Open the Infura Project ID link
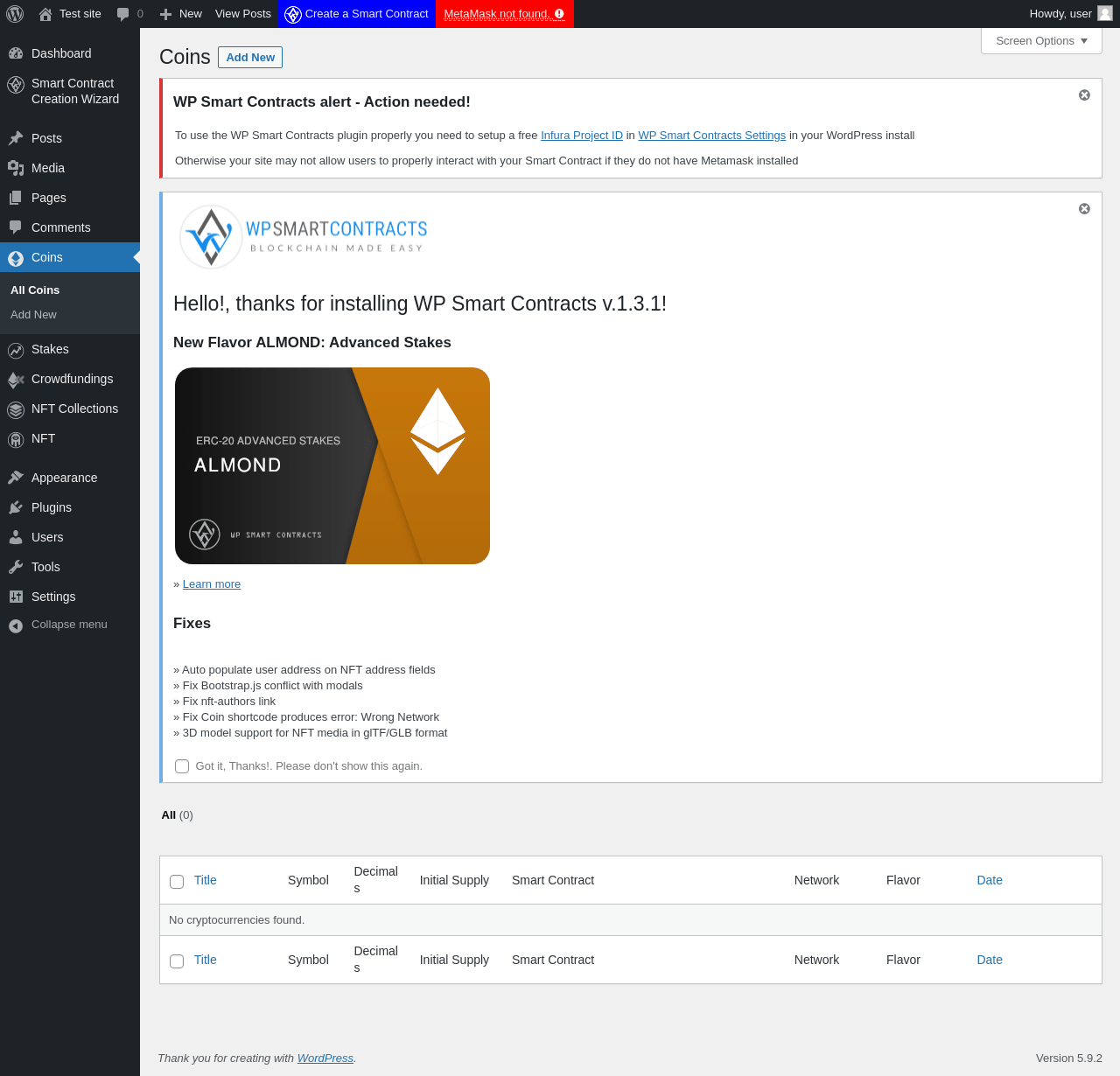 pos(582,136)
